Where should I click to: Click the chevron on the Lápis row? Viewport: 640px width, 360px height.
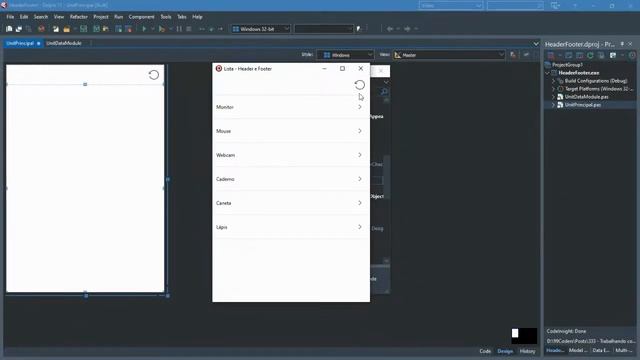click(360, 227)
